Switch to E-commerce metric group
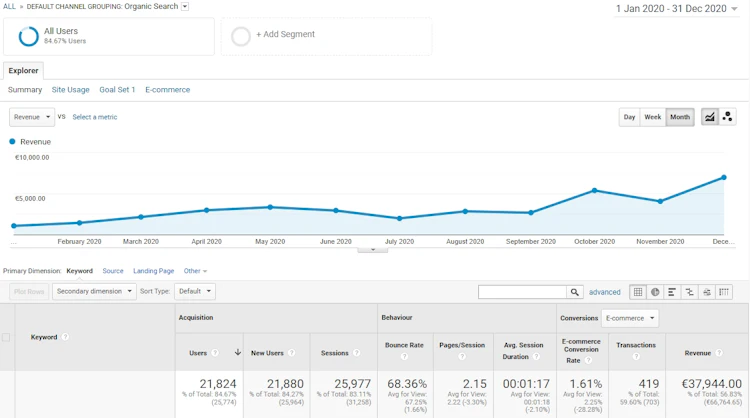750x418 pixels. click(x=167, y=89)
